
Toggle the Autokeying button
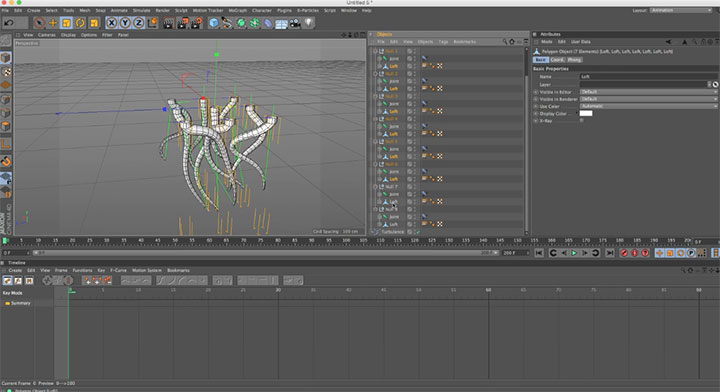click(x=635, y=253)
